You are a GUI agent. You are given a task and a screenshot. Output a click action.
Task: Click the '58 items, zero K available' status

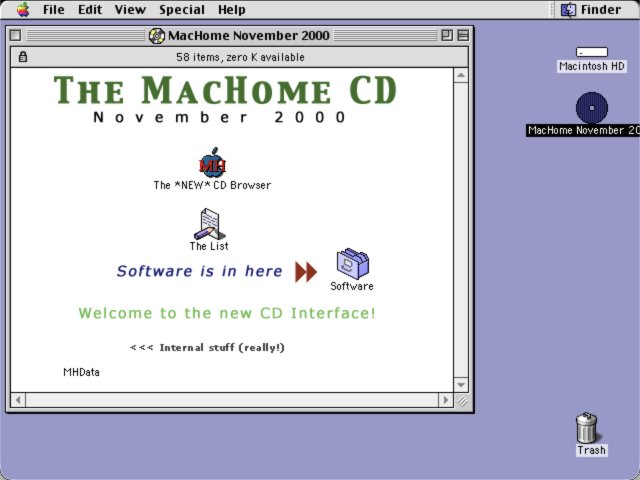point(240,57)
